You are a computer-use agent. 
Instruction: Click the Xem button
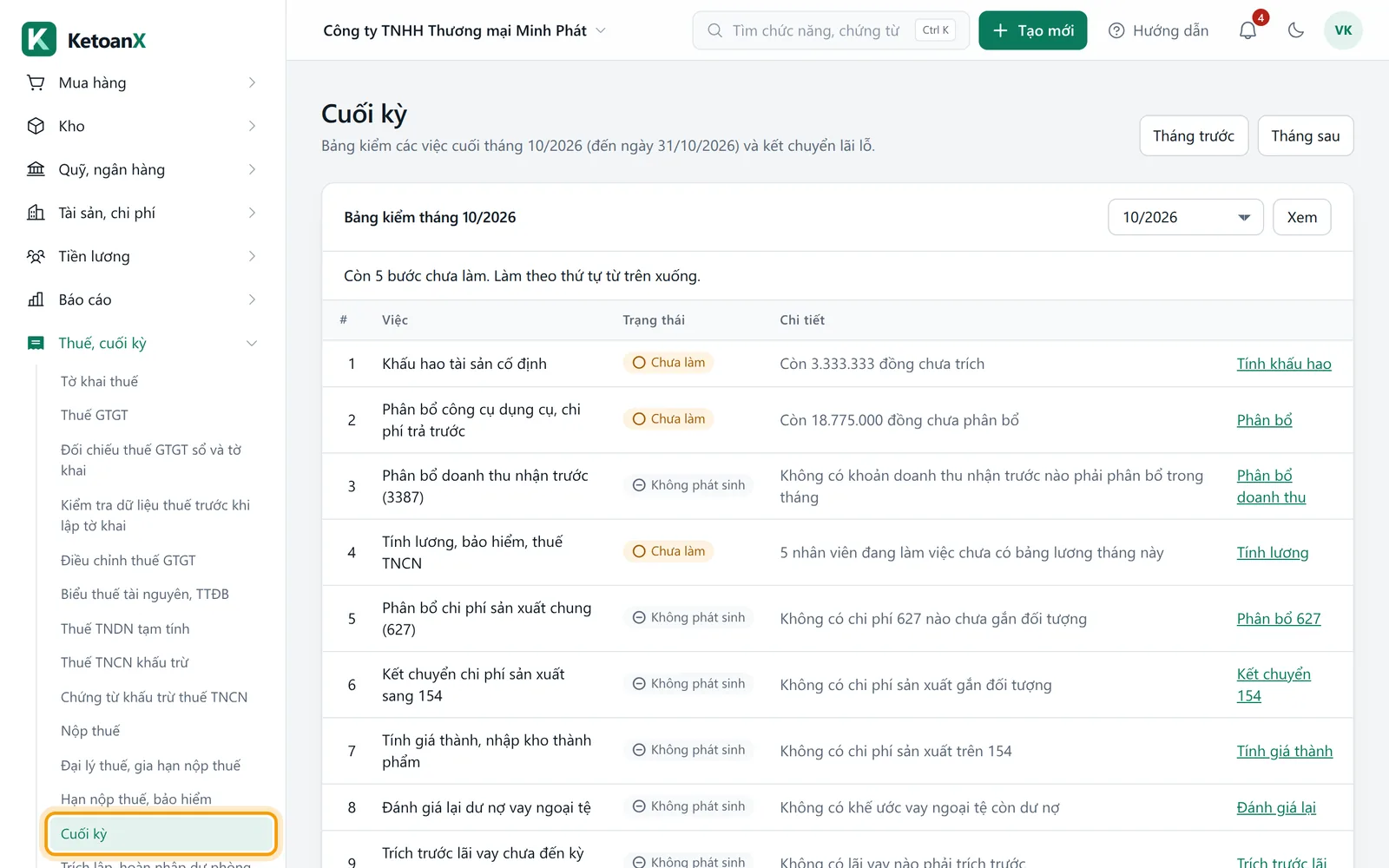(1301, 217)
